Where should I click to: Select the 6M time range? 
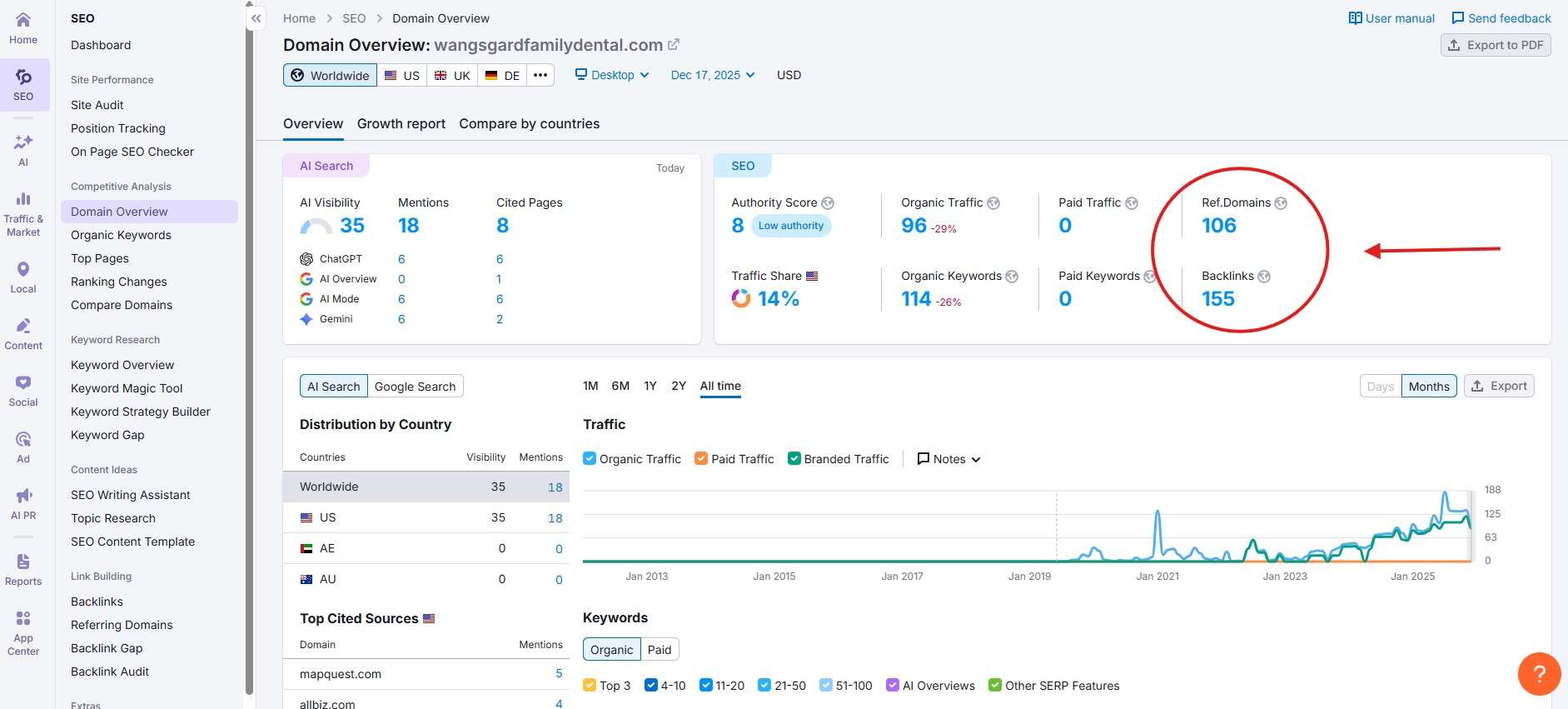click(x=620, y=386)
